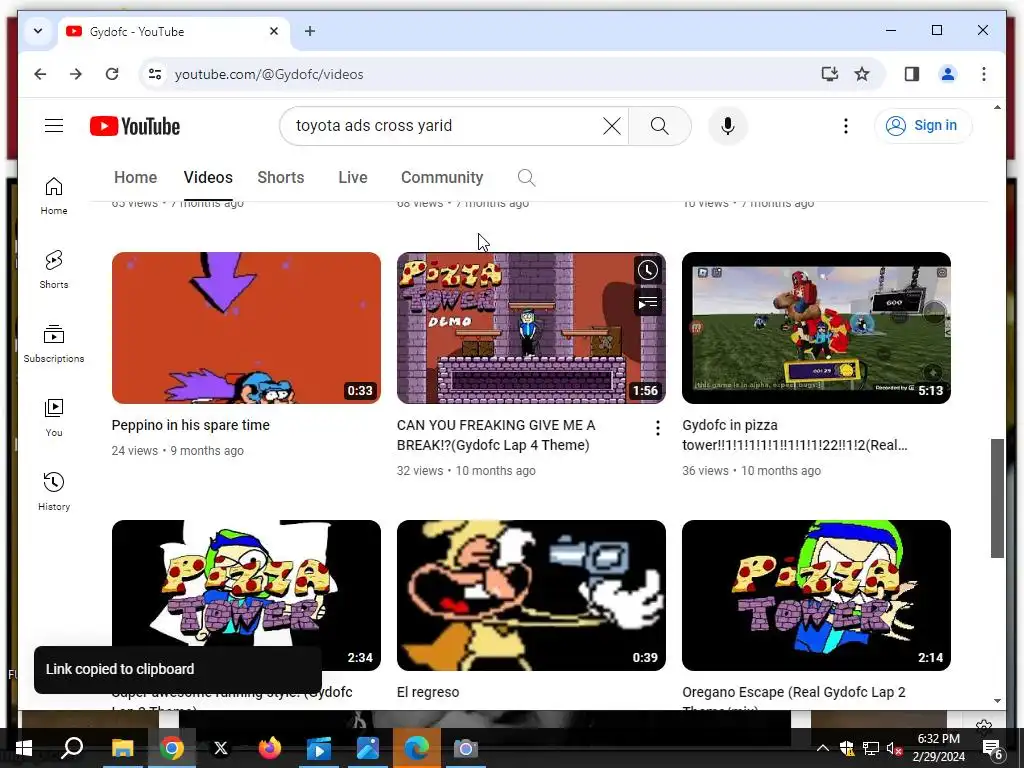
Task: Open a new browser tab
Action: [x=310, y=31]
